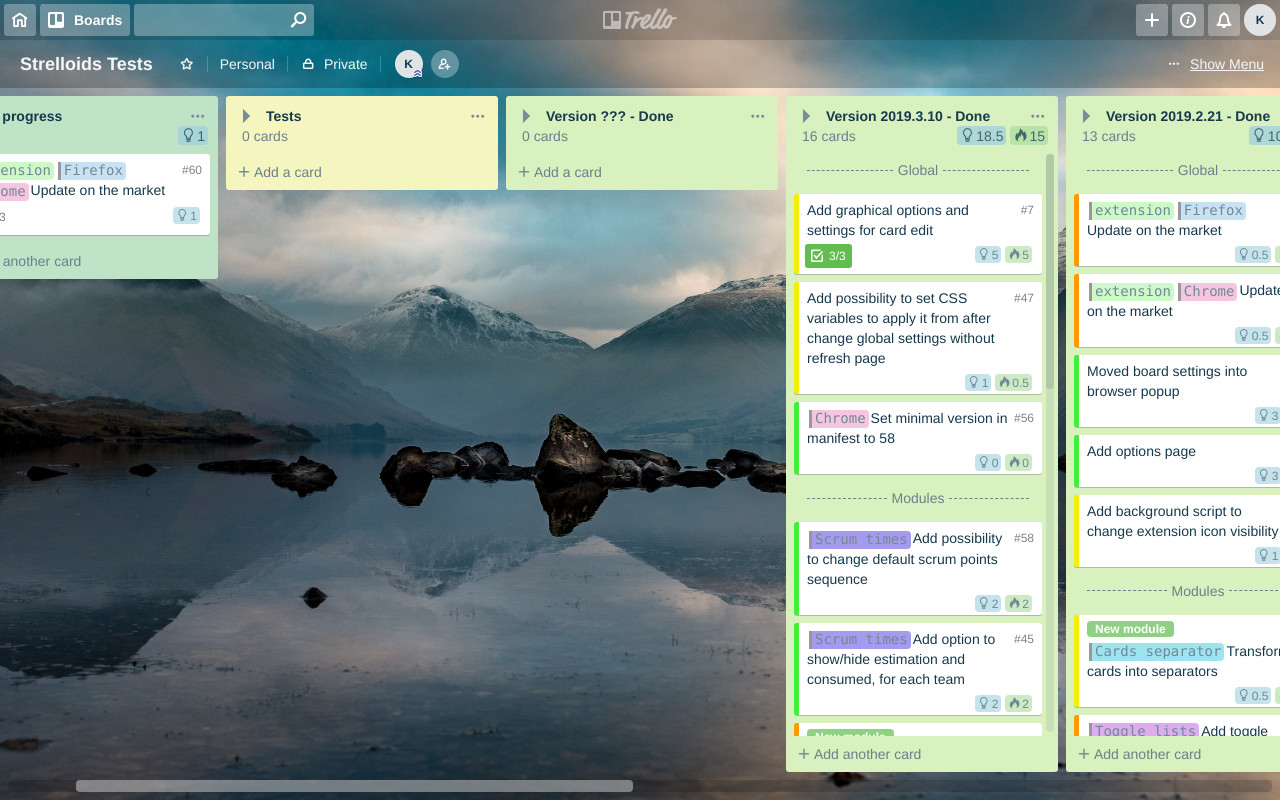1280x800 pixels.
Task: Open notifications via the bell icon
Action: pos(1223,19)
